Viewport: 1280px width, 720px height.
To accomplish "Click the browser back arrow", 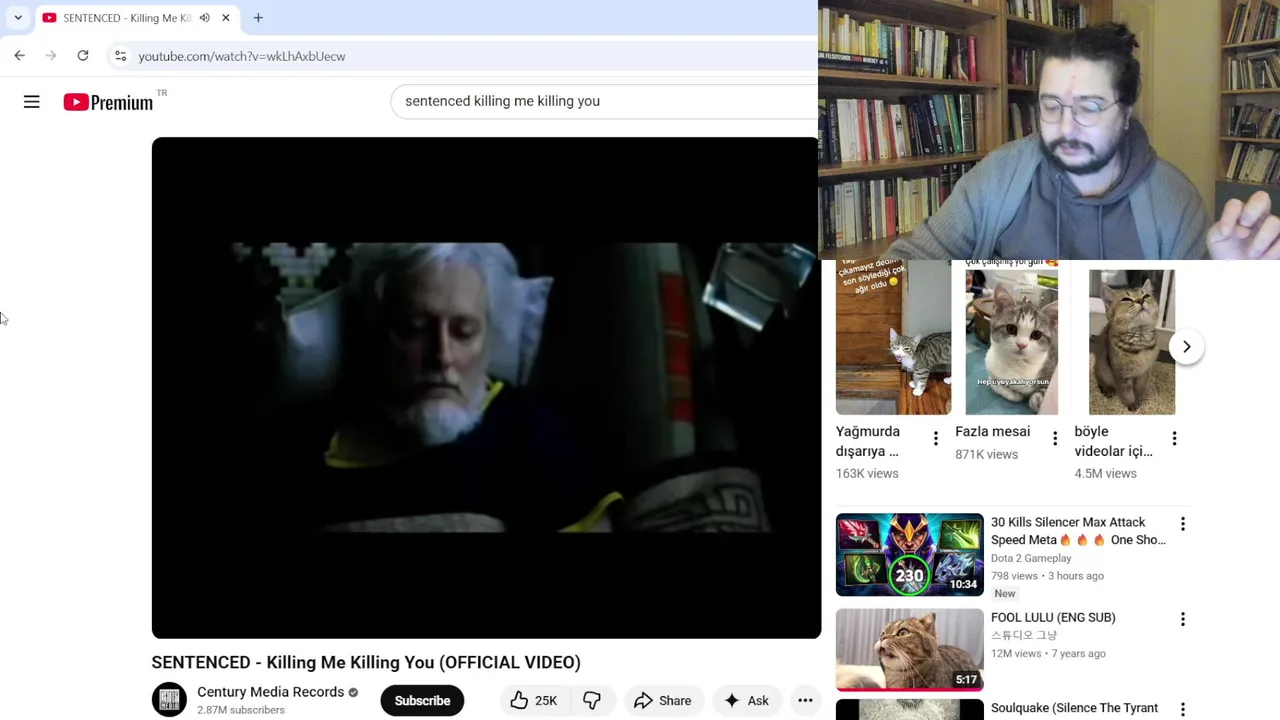I will 19,56.
